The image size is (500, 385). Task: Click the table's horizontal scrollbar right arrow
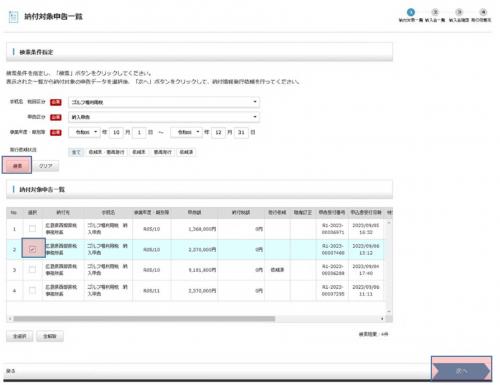[x=382, y=319]
